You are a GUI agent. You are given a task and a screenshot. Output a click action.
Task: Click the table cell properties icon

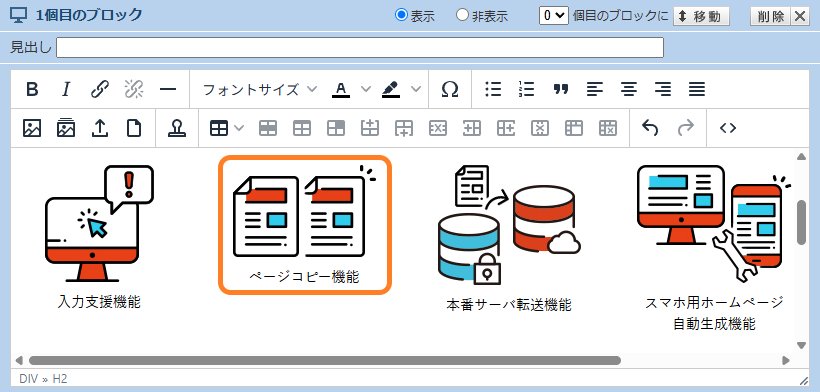pyautogui.click(x=336, y=128)
